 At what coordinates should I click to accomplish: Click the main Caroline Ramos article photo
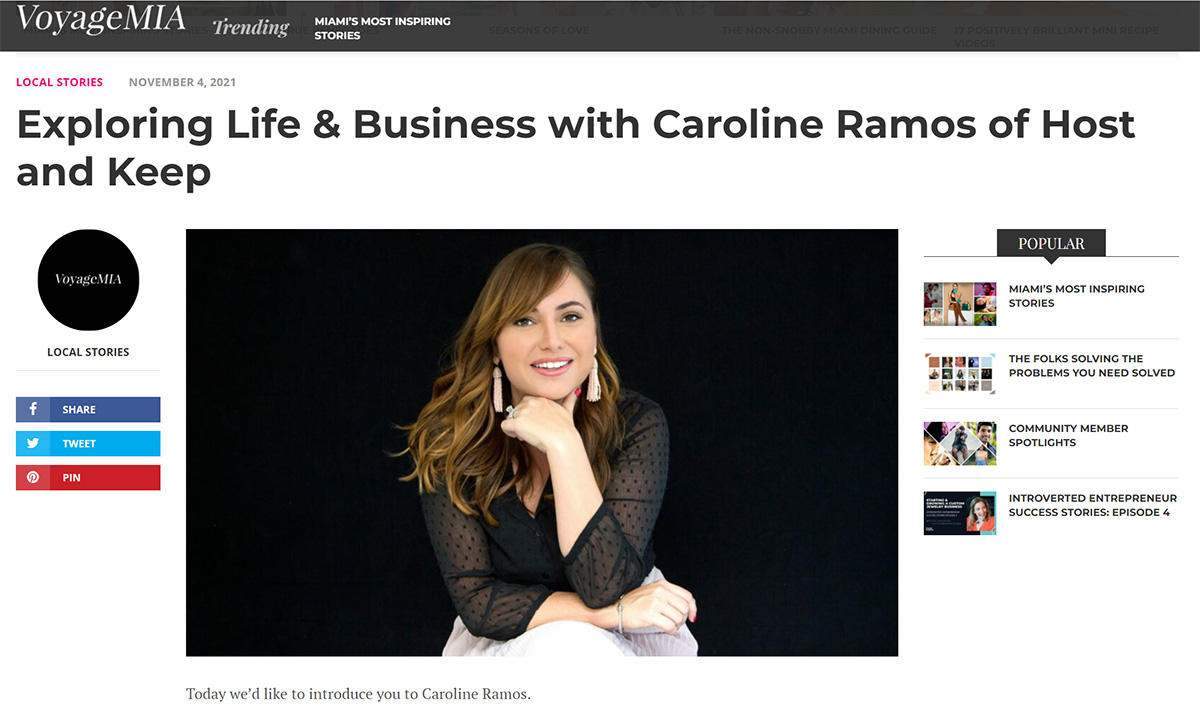click(542, 442)
